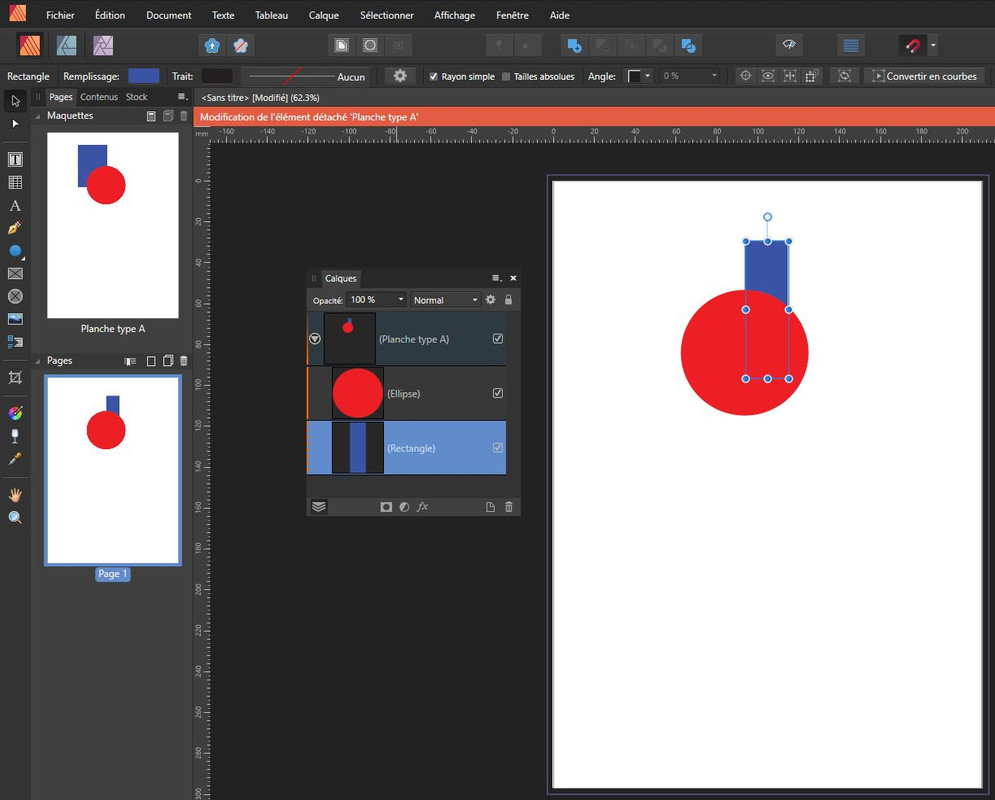This screenshot has height=800, width=995.
Task: Select the Node tool
Action: 15,124
